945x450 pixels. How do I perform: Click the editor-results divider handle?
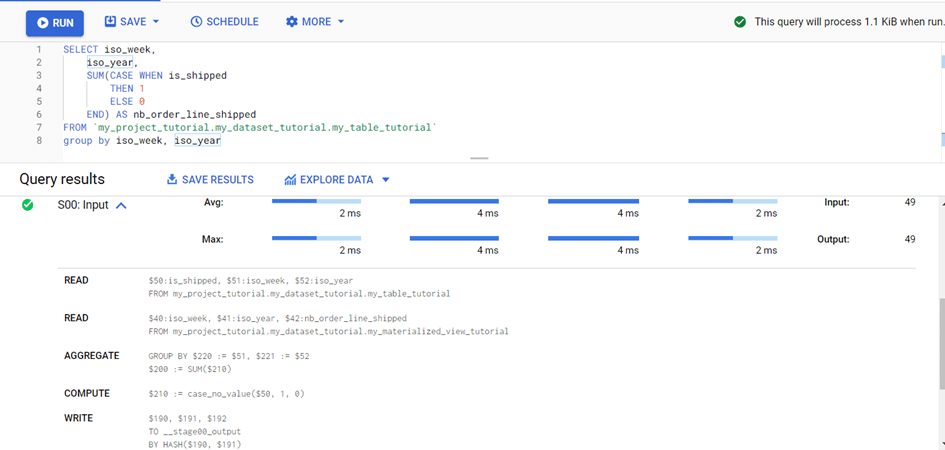pos(479,158)
